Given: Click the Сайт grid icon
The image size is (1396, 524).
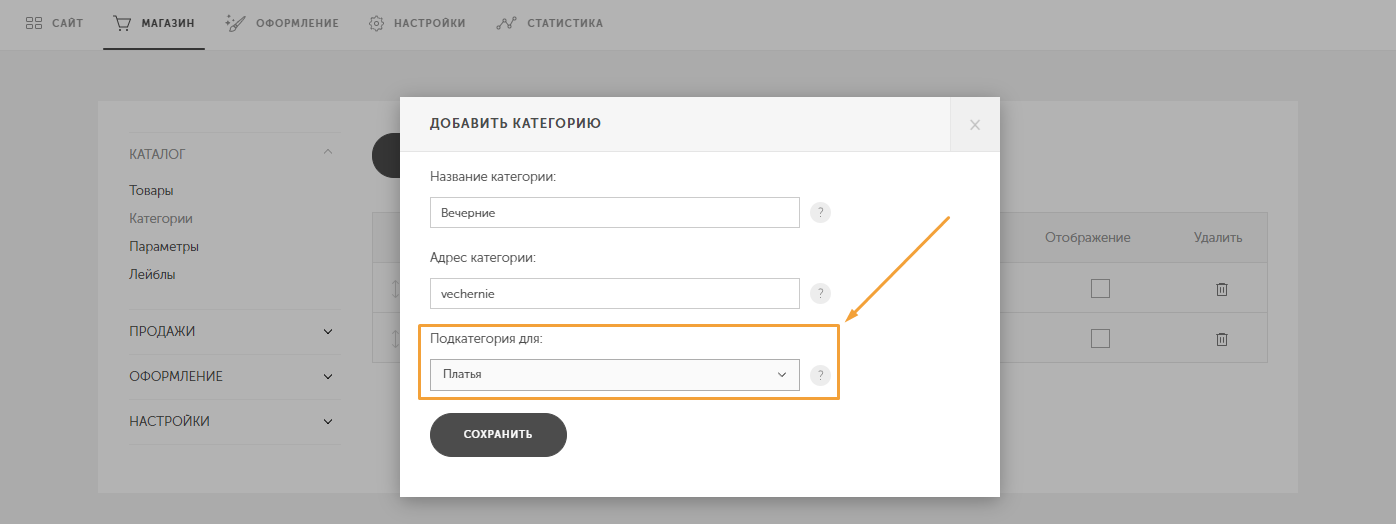Looking at the screenshot, I should click(x=33, y=23).
